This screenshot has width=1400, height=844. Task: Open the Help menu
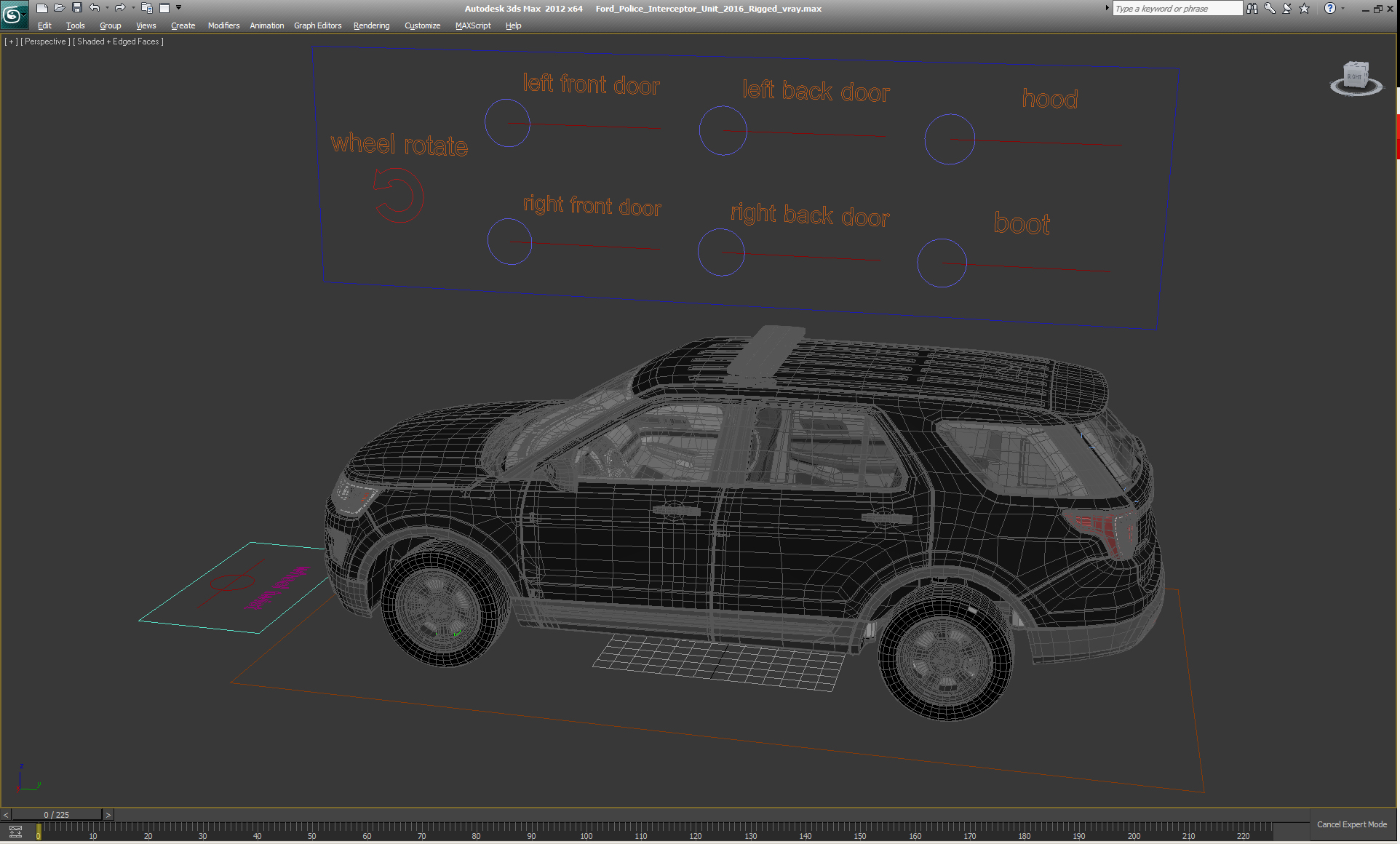513,25
